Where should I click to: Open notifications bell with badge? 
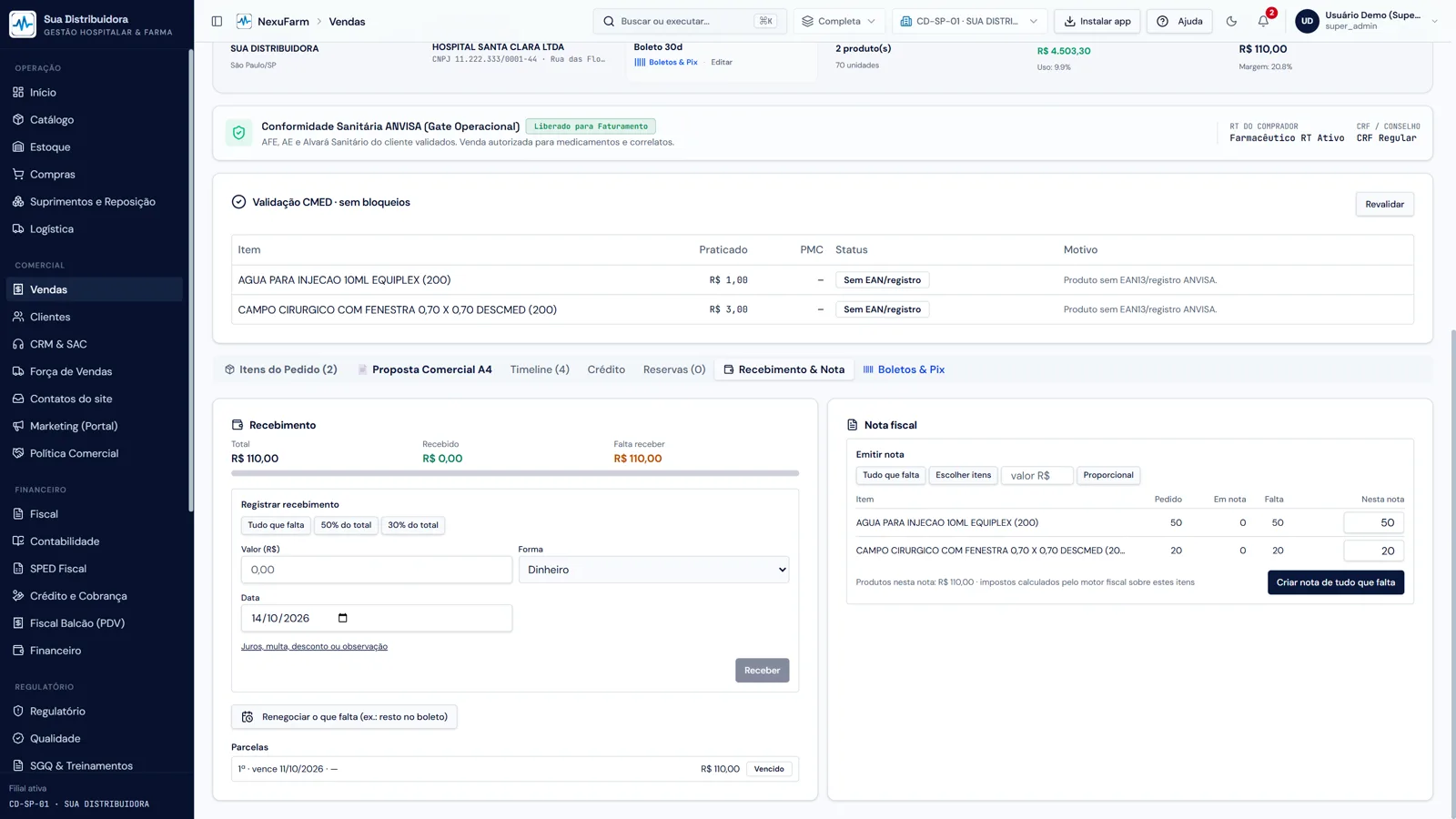pyautogui.click(x=1263, y=21)
